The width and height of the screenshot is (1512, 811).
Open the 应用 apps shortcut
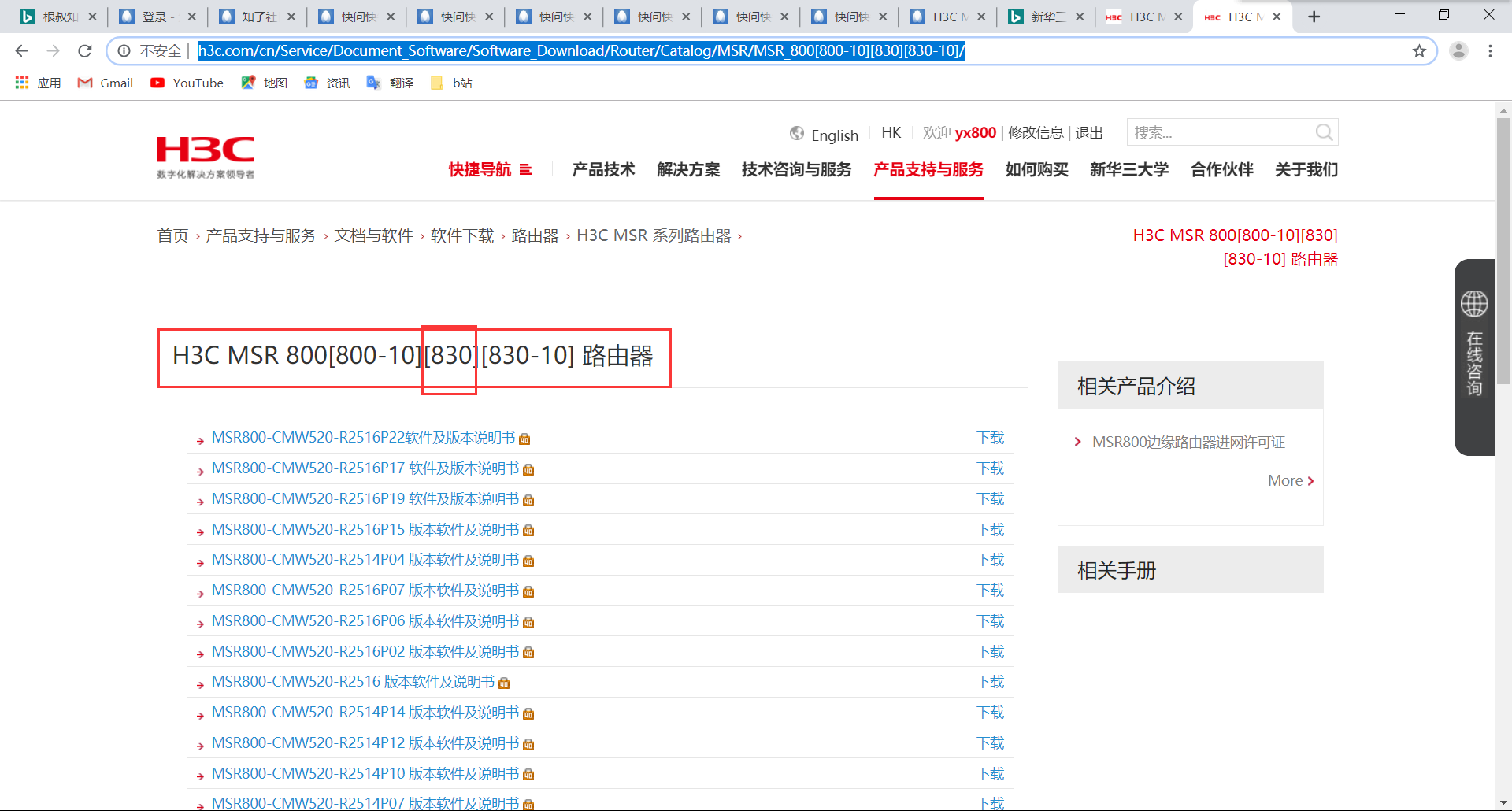coord(38,83)
